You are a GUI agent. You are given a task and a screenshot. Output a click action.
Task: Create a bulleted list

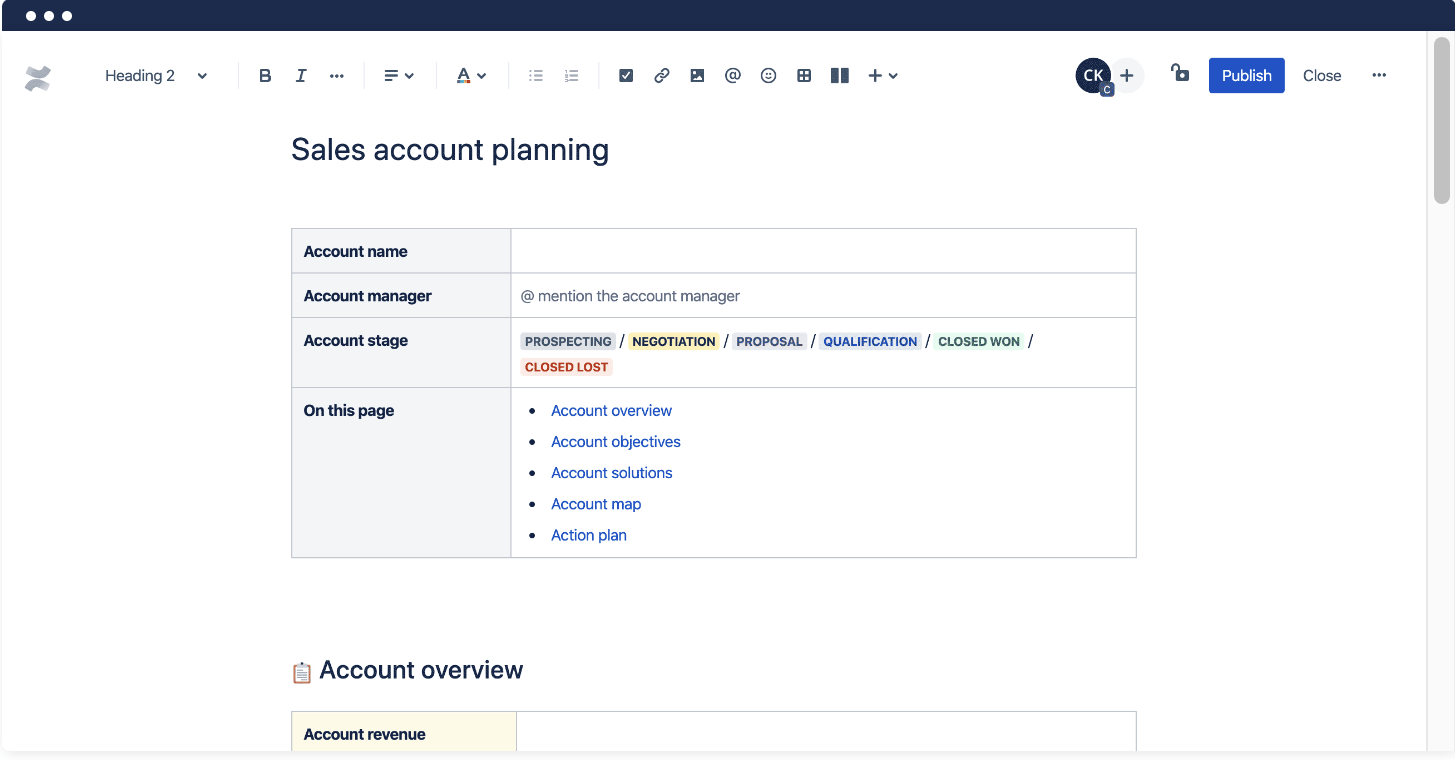(535, 75)
